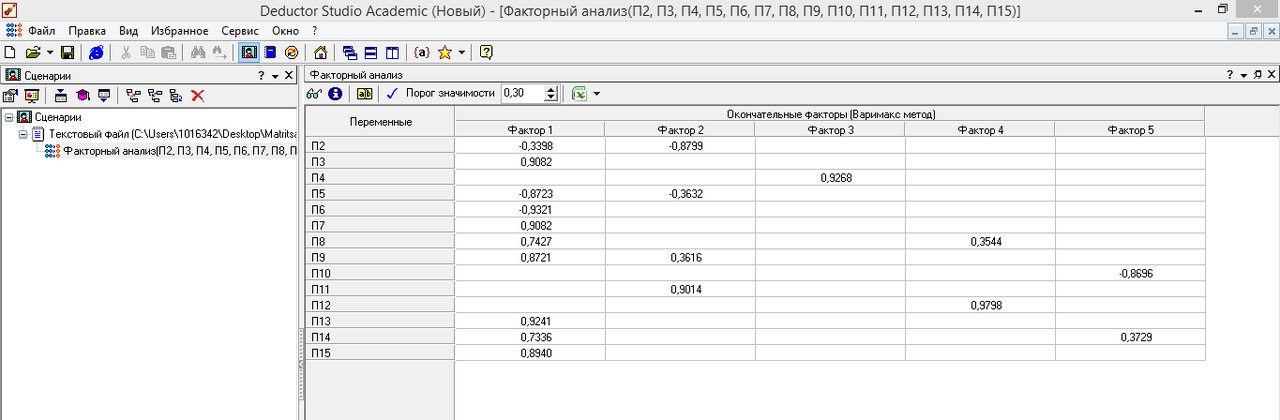Image resolution: width=1280 pixels, height=420 pixels.
Task: Create a new project with blank-page icon
Action: click(x=10, y=52)
